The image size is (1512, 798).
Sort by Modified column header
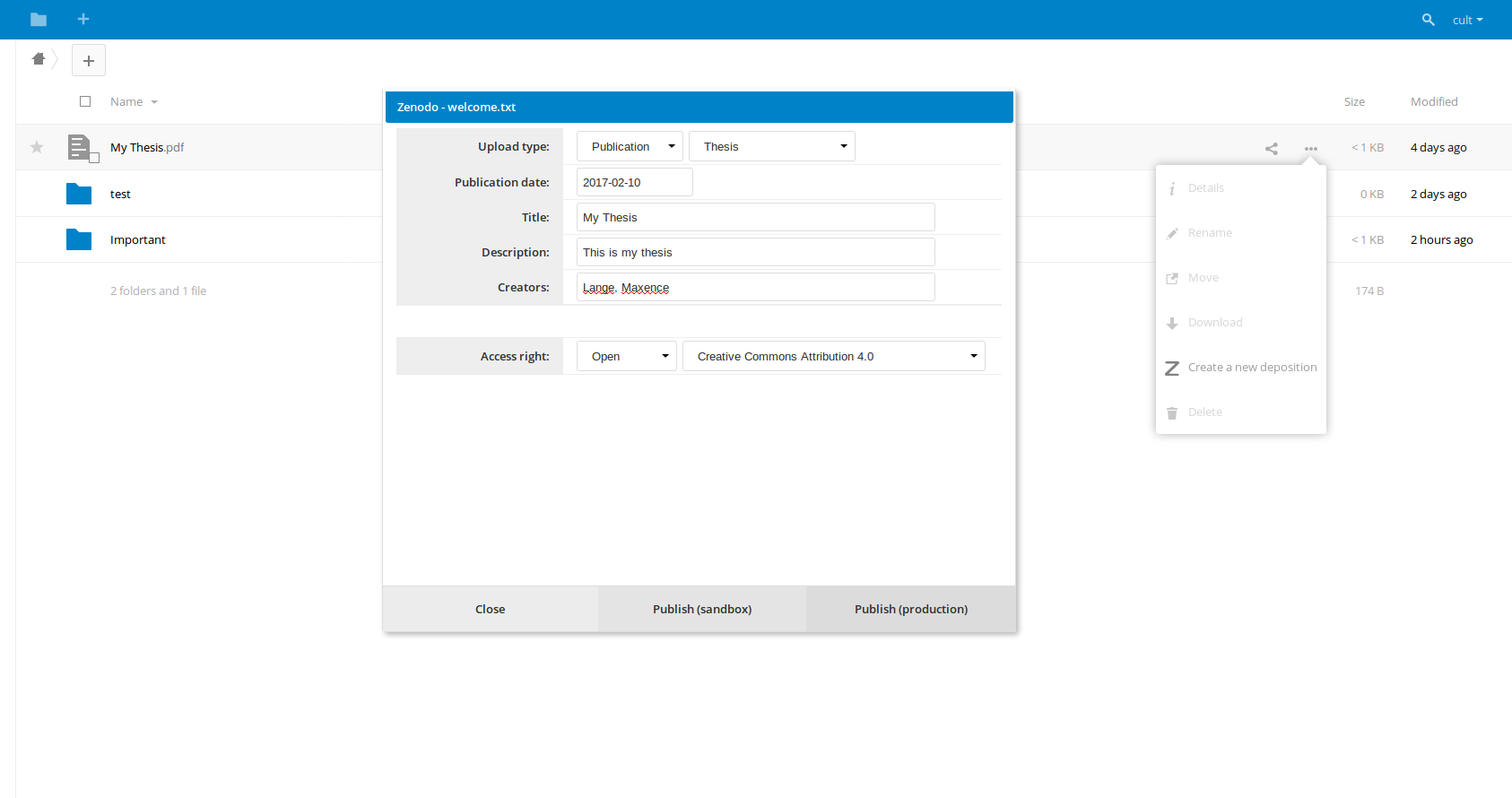(x=1434, y=101)
